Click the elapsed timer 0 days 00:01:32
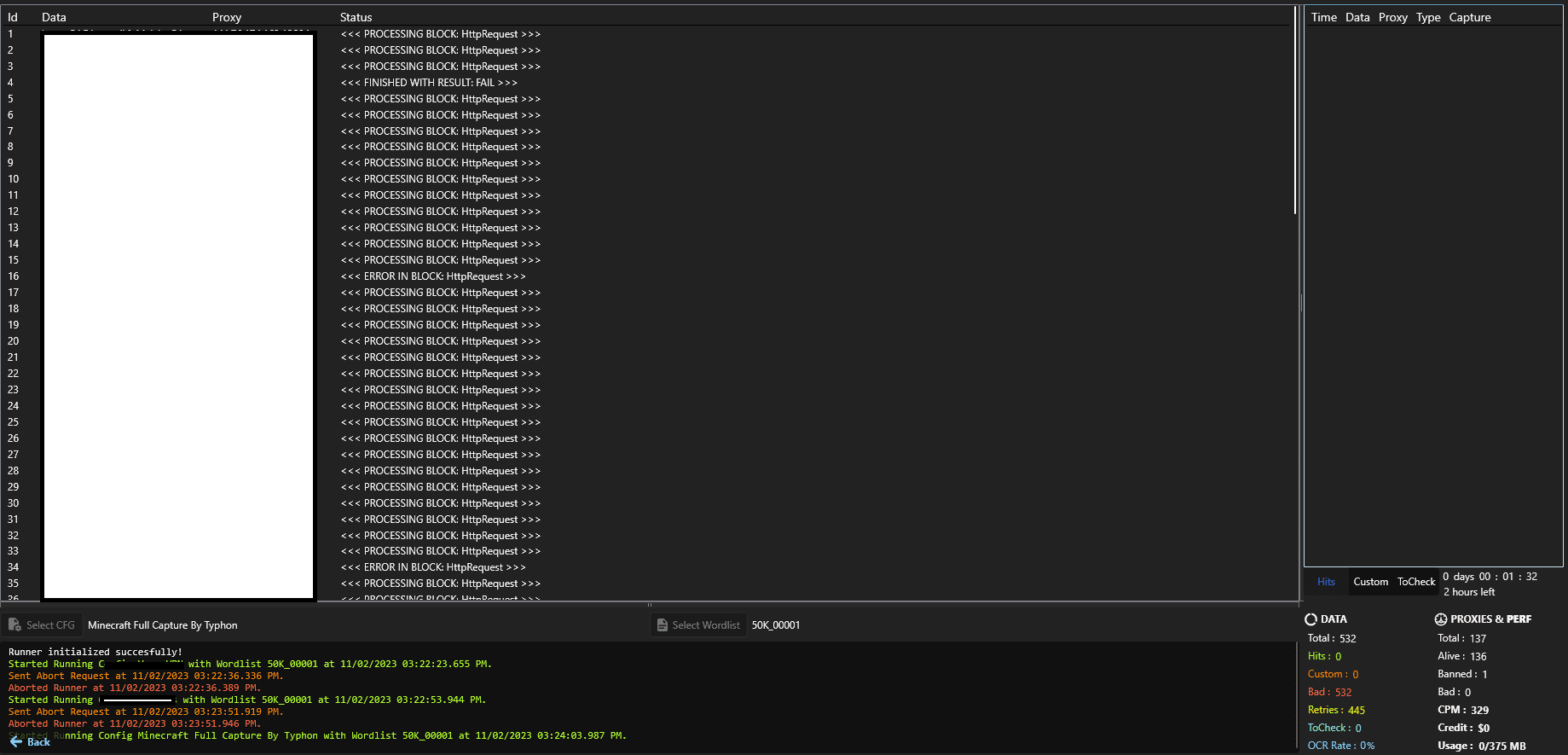The image size is (1568, 755). pos(1490,577)
